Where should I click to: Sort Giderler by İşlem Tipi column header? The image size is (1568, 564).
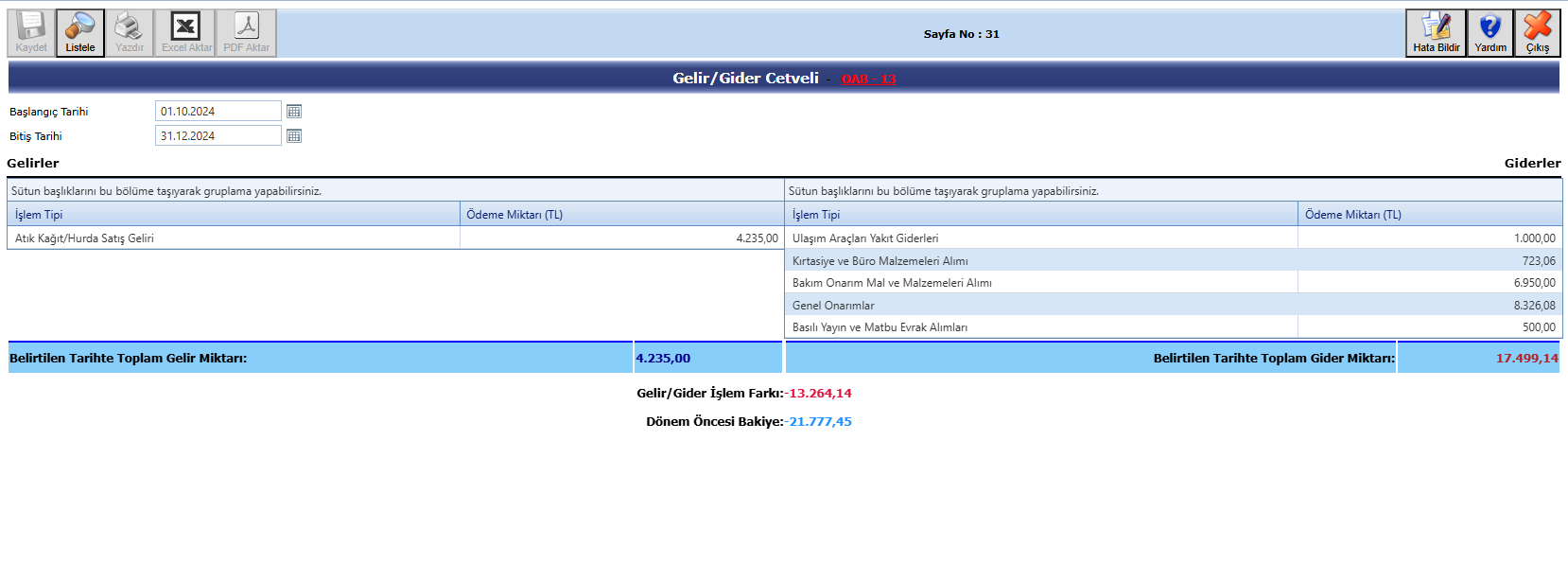pos(816,215)
